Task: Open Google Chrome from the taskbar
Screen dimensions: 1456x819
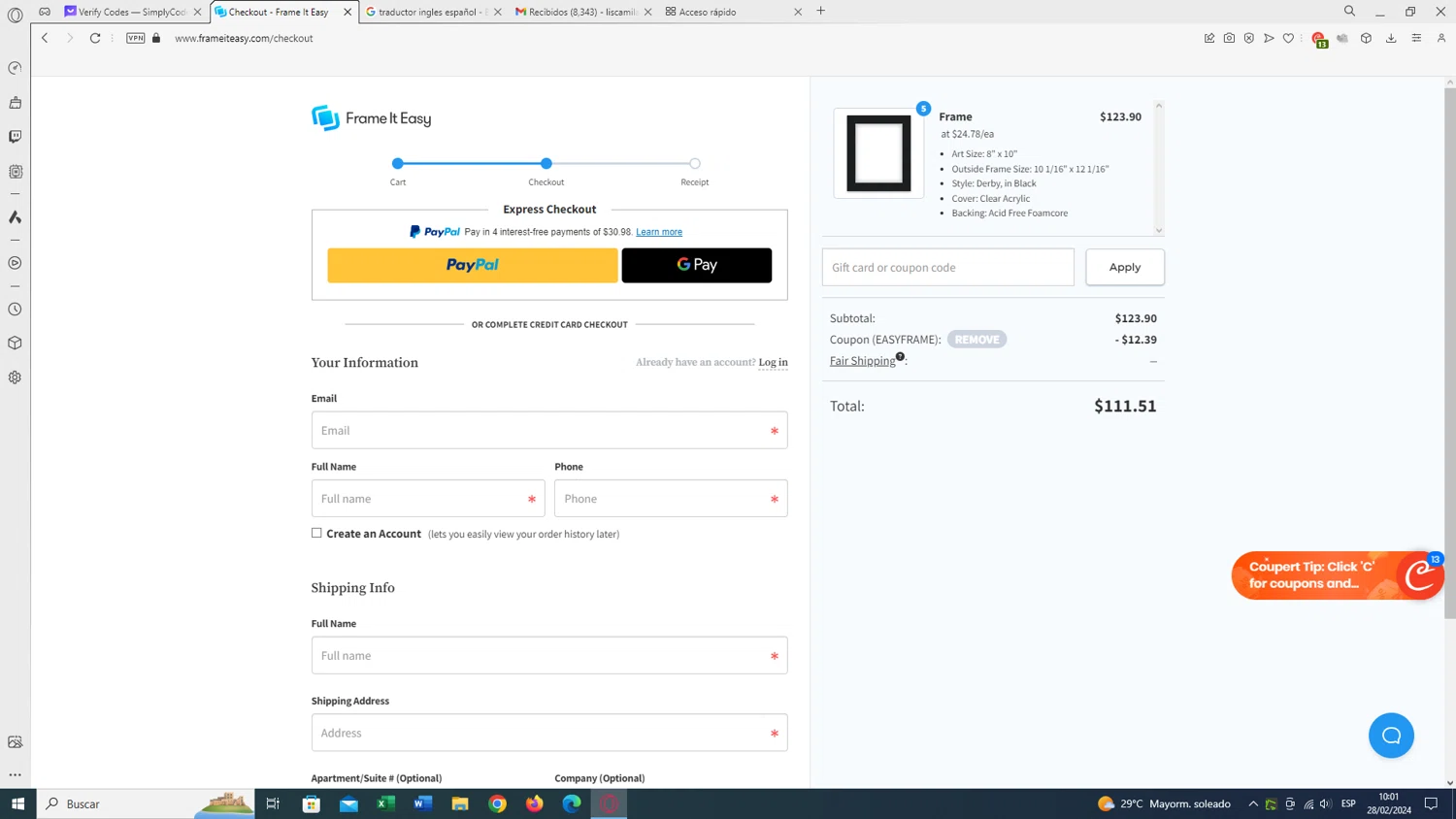Action: point(497,803)
